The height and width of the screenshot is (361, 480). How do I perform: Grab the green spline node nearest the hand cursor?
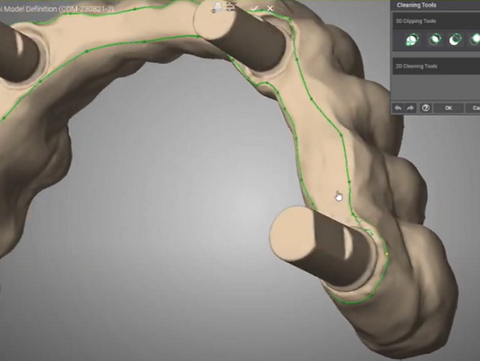click(x=349, y=182)
